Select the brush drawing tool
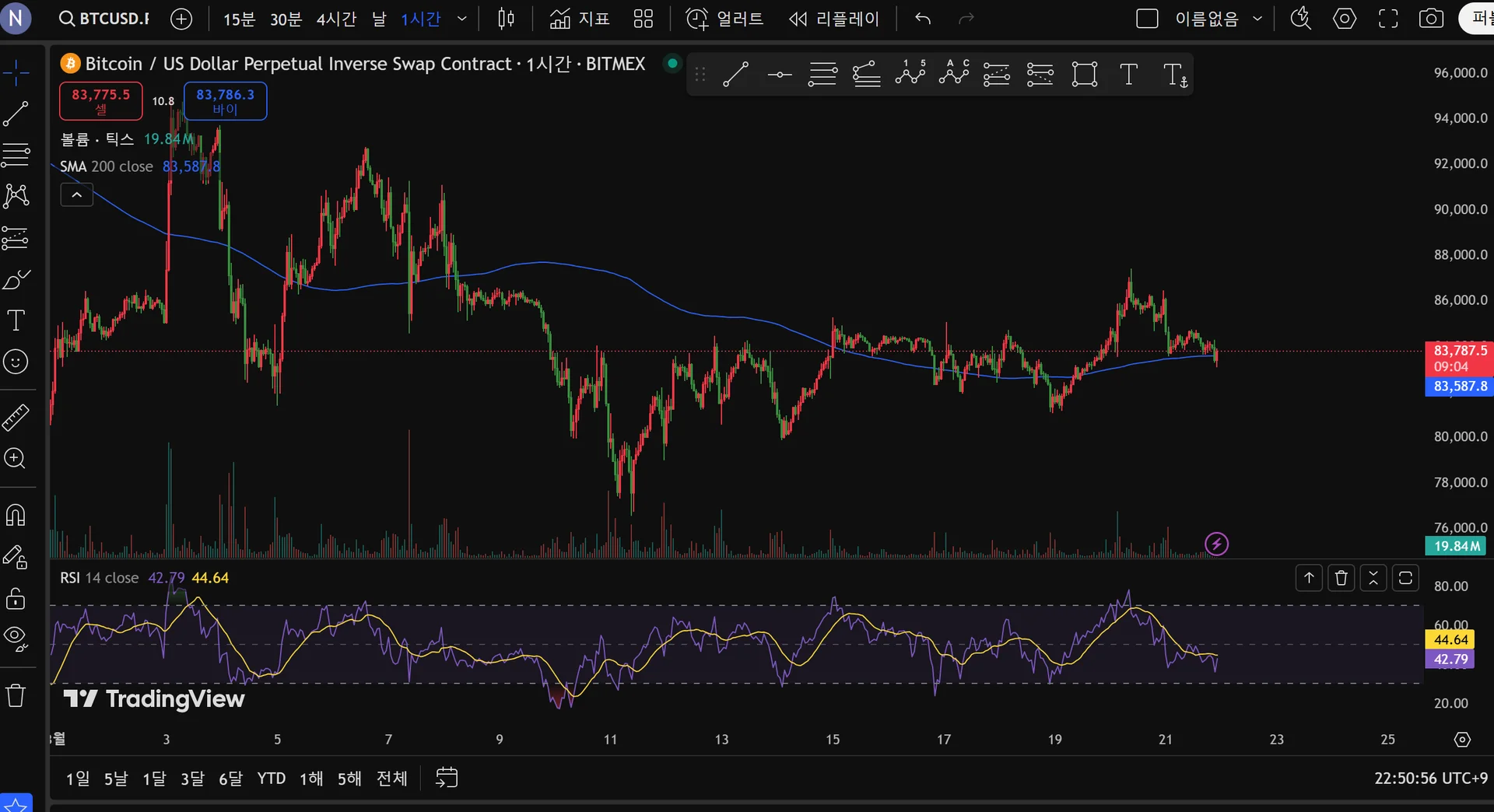Screen dimensions: 1494x812 (x=16, y=279)
